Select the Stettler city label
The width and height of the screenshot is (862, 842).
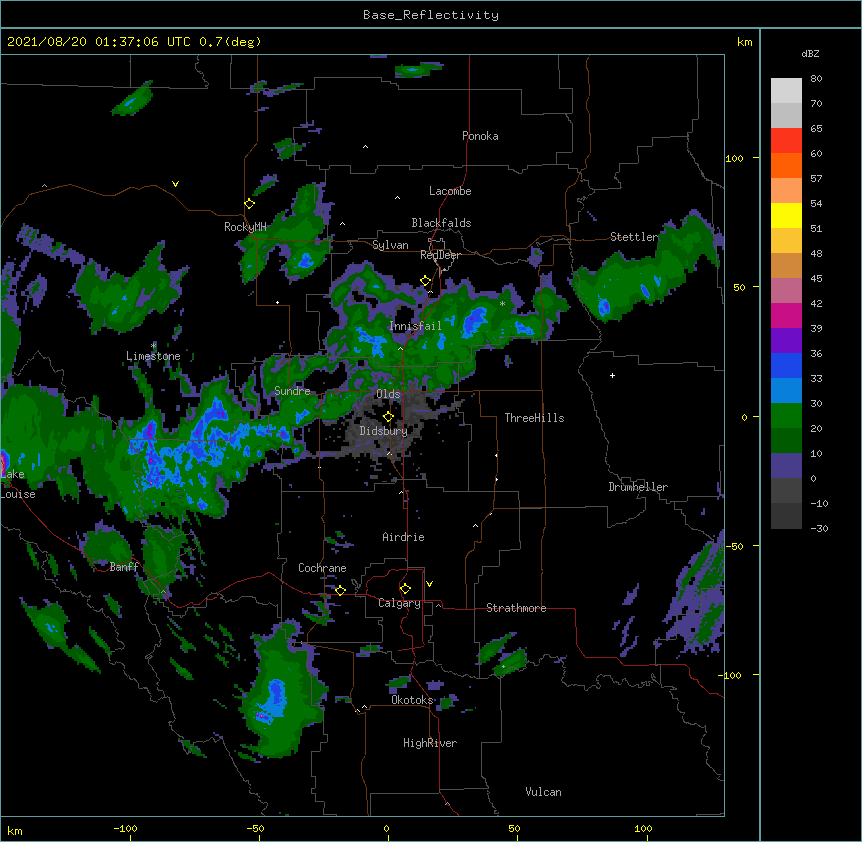pyautogui.click(x=634, y=237)
